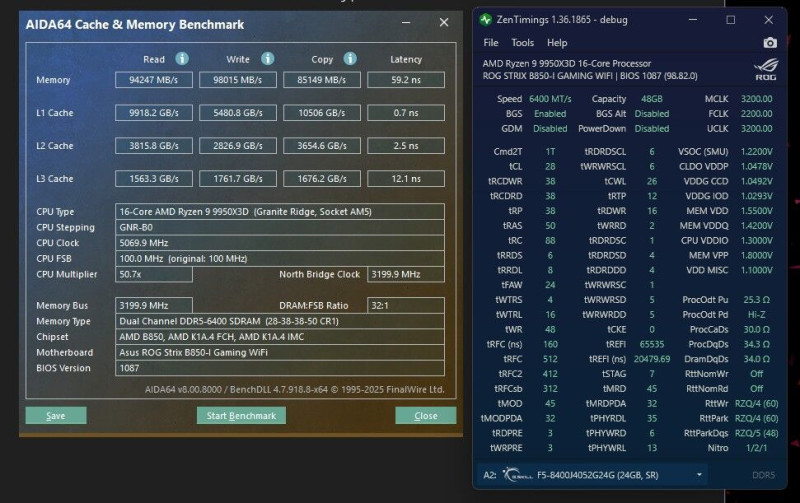Click the L2 Cache Read value 3815.8 GB/s
The image size is (800, 503).
coord(154,146)
